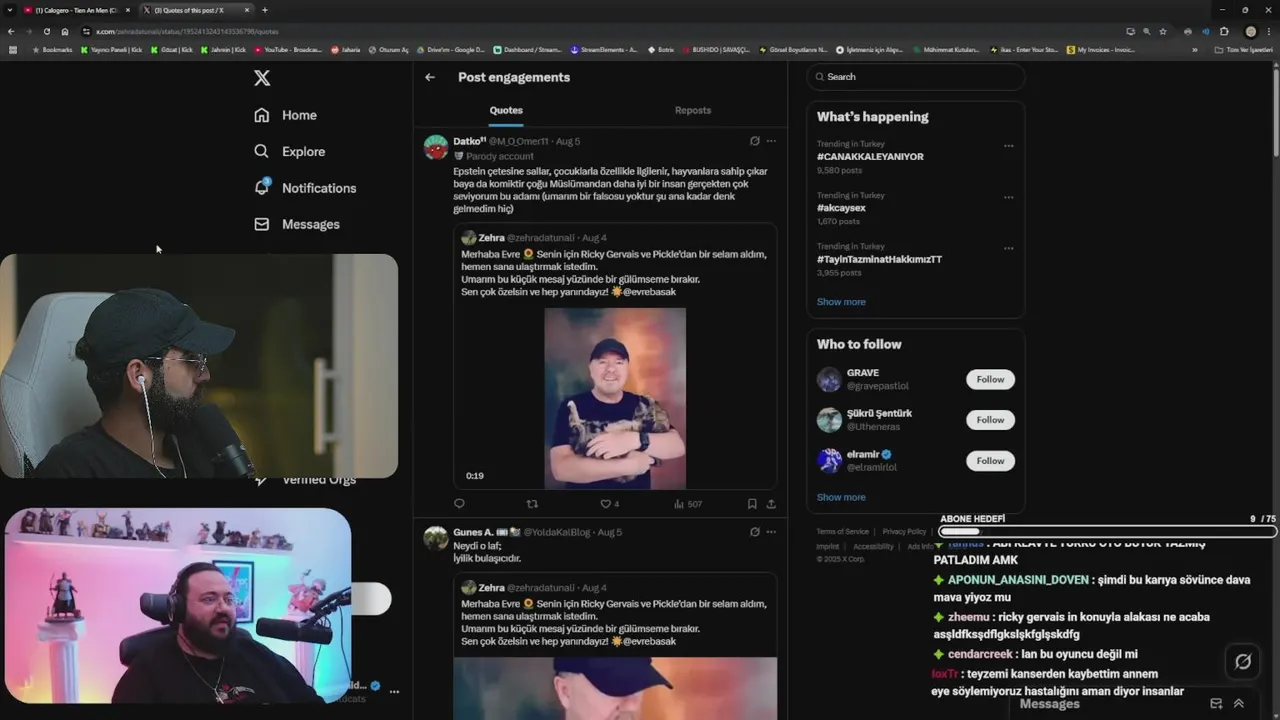
Task: Open Datko's profile avatar
Action: tap(436, 147)
